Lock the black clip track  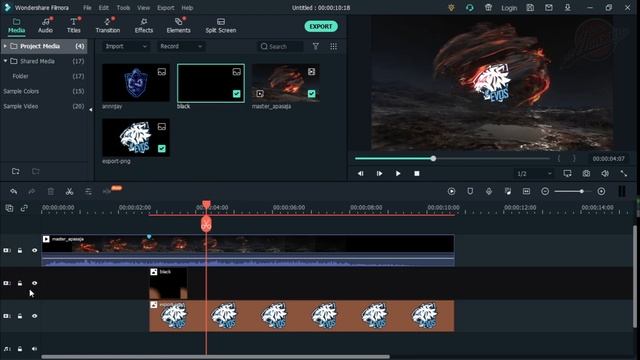20,283
